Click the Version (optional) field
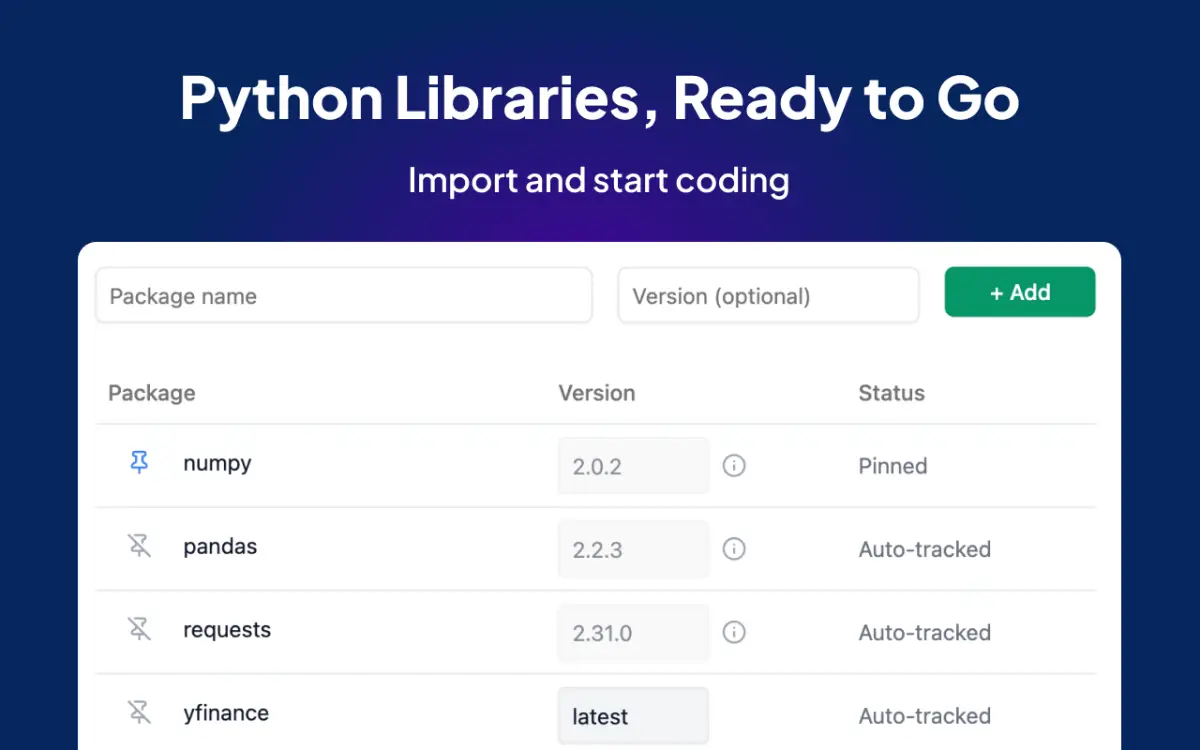Viewport: 1200px width, 750px height. 768,295
